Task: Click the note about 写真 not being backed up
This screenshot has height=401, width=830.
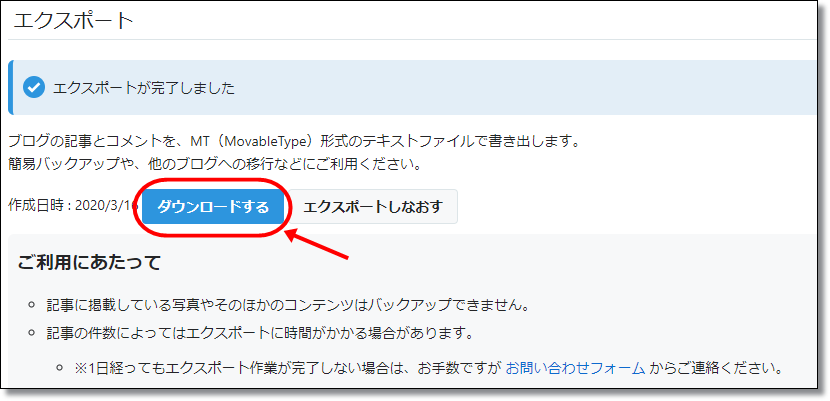Action: (x=288, y=305)
